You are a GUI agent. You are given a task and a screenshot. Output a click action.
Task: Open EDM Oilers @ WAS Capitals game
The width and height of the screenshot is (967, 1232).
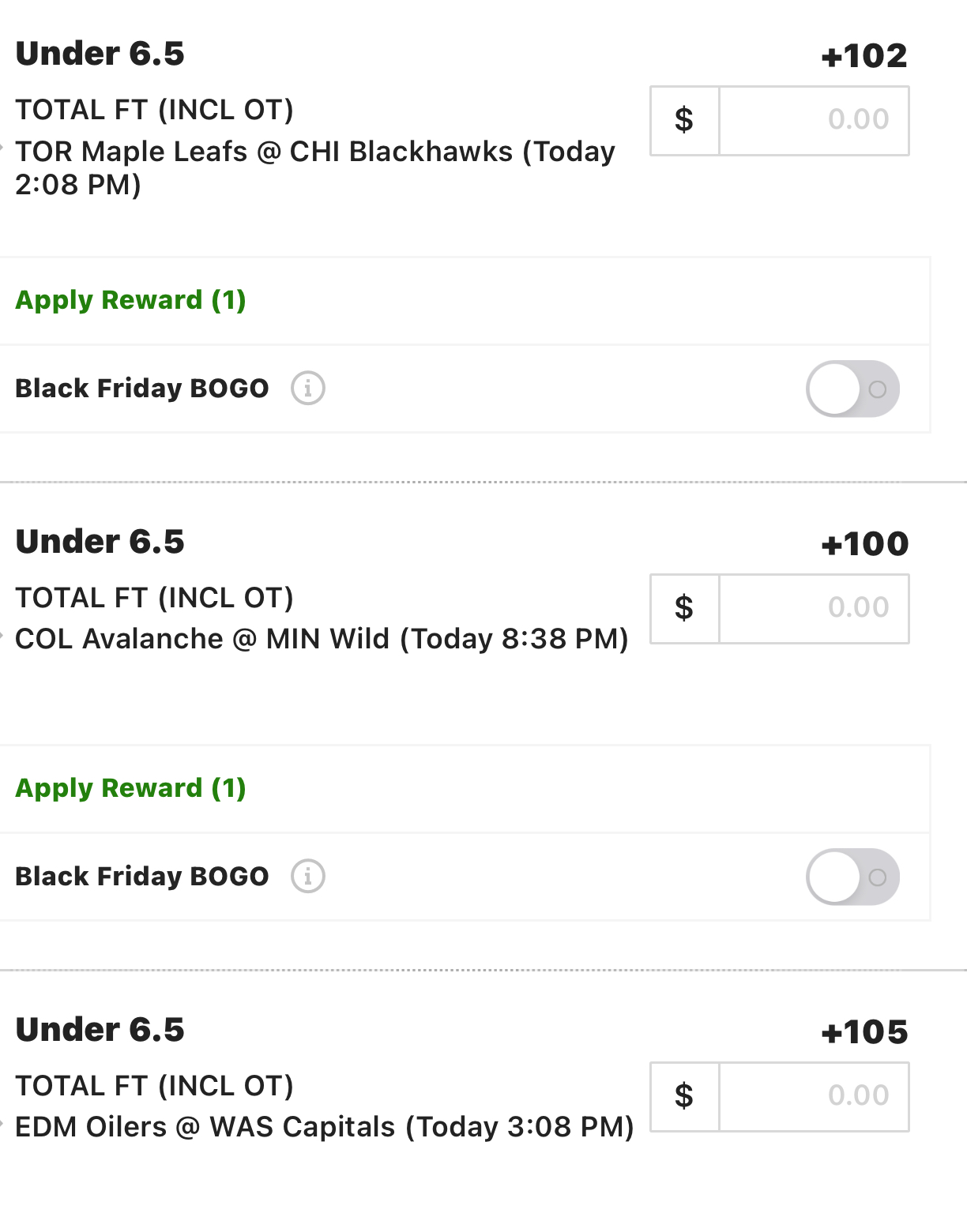coord(325,1127)
